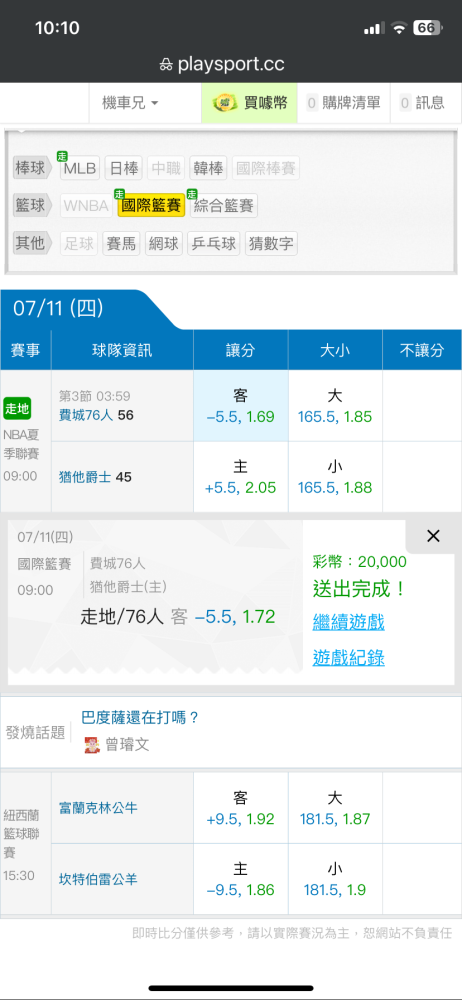Click the 球隊資訊 column header
Image resolution: width=462 pixels, height=1000 pixels.
coord(123,349)
